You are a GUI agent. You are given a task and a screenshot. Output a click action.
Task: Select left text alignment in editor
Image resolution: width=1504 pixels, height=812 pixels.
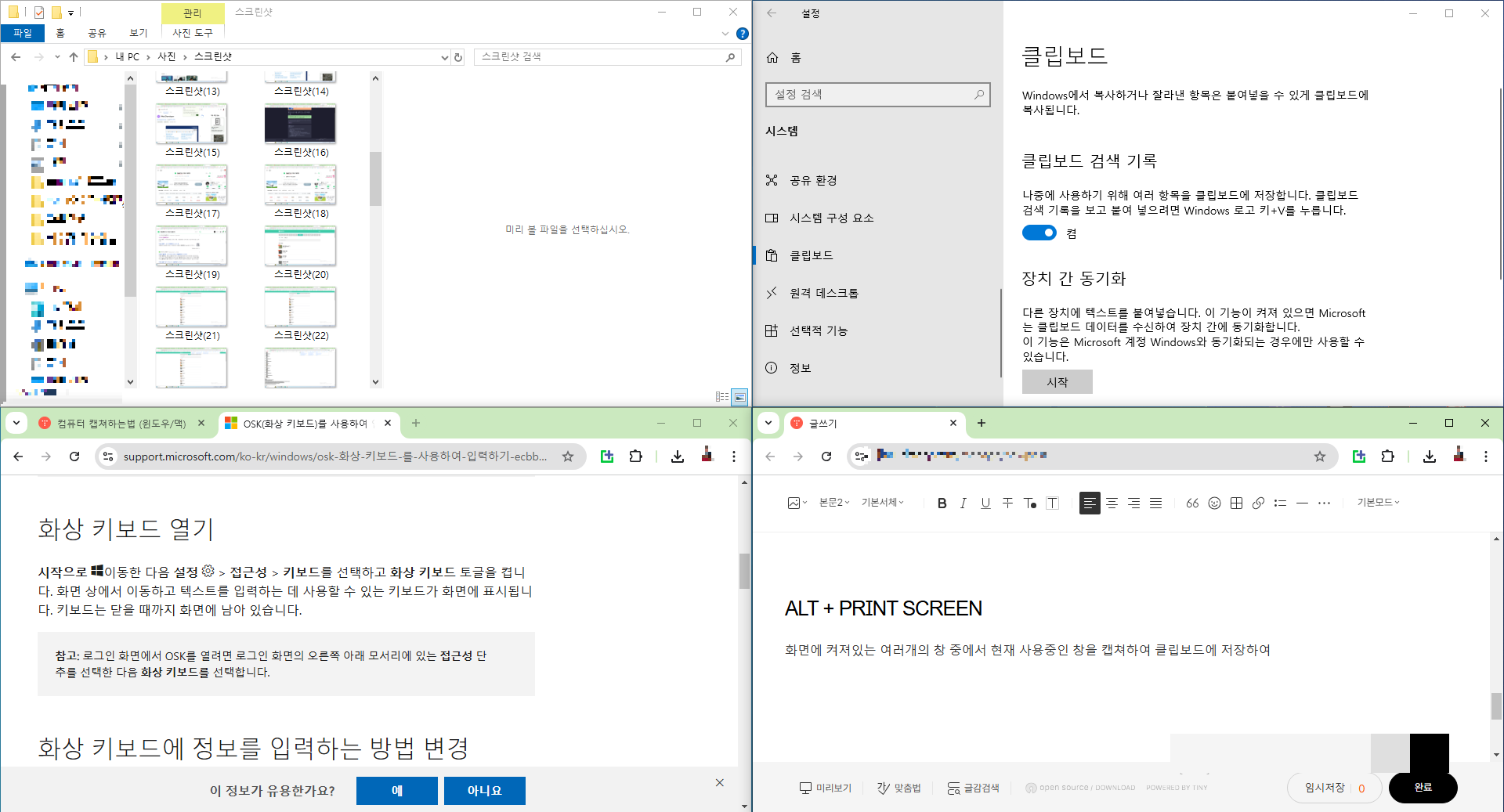point(1090,503)
